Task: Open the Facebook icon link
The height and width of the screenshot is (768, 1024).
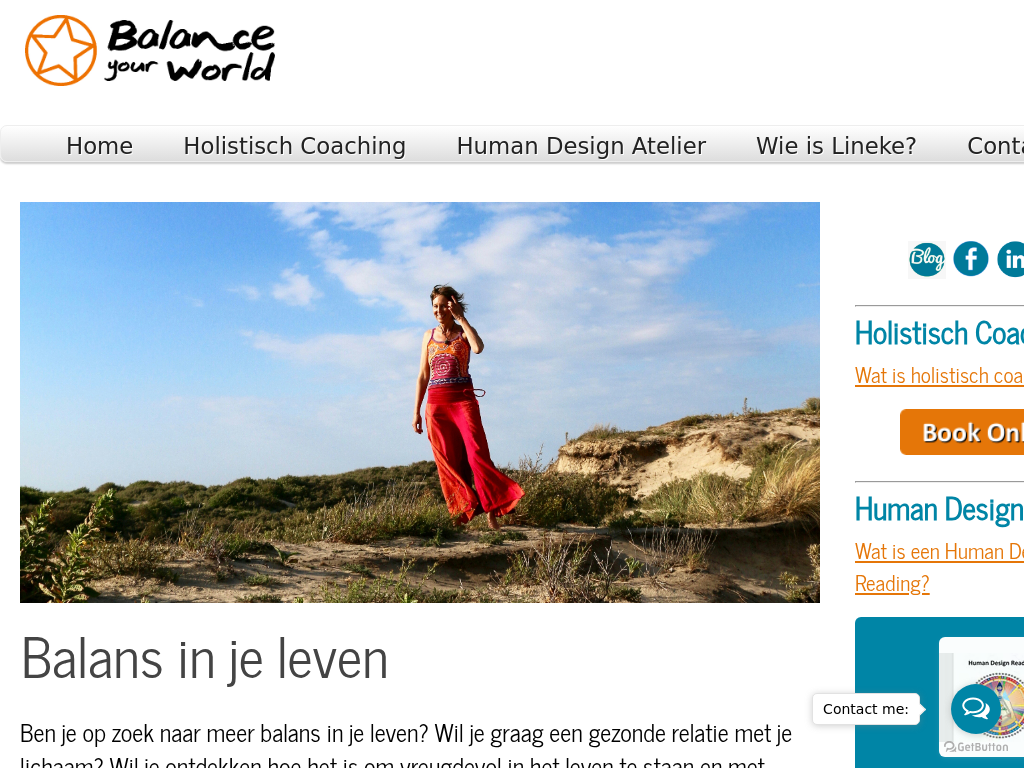Action: (x=970, y=259)
